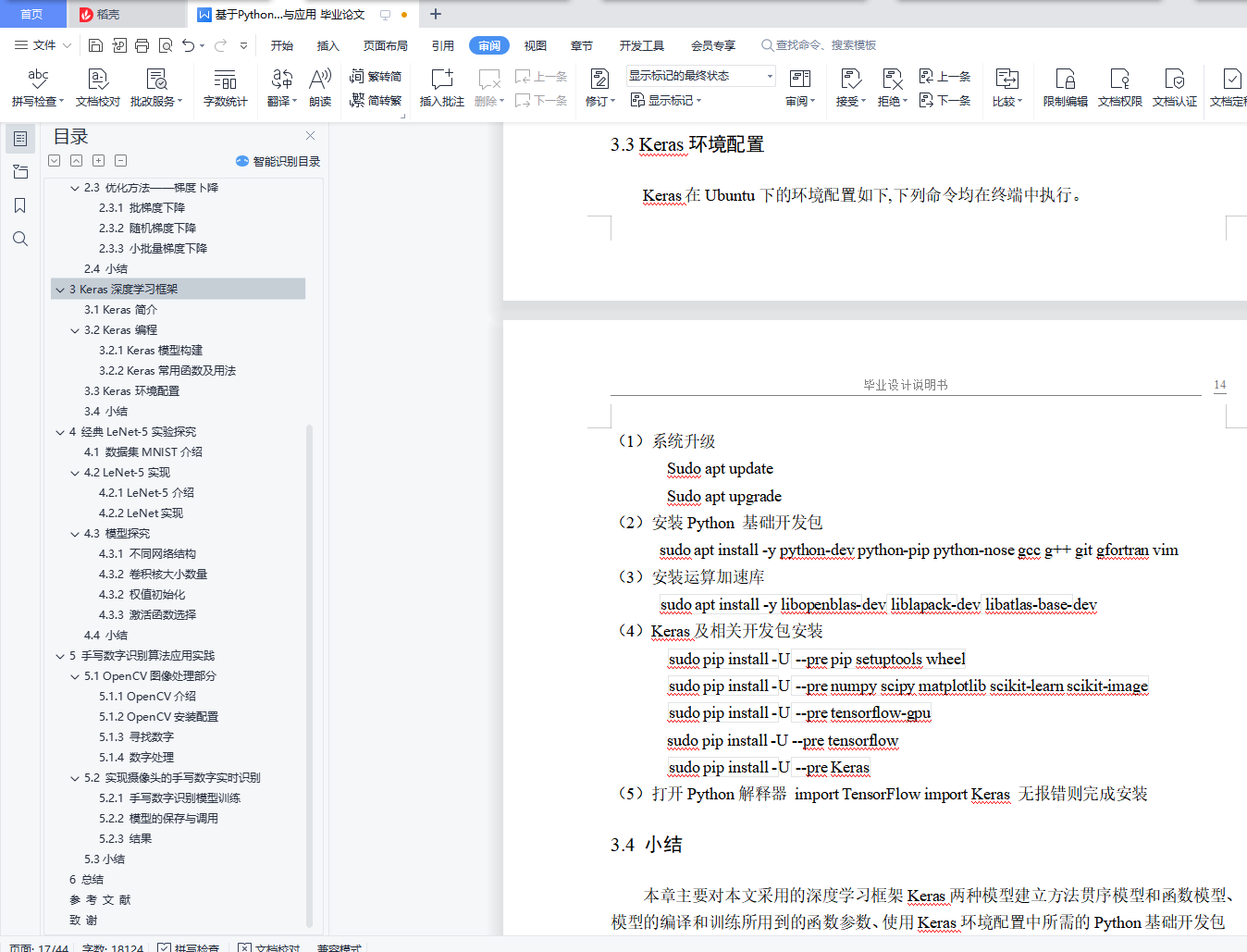Collapse the 2.3 优化方法 outline node

coord(75,188)
